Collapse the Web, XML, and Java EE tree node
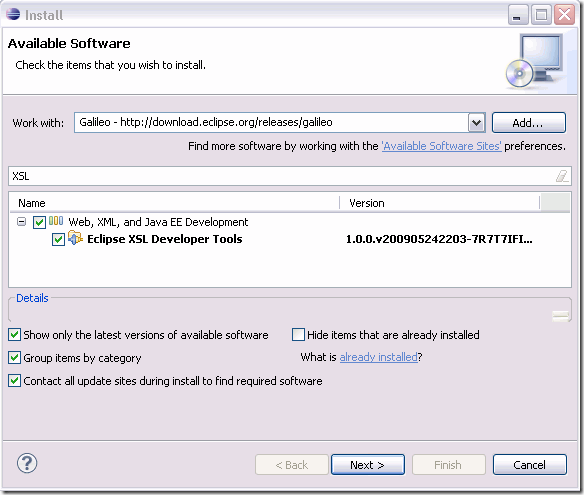The width and height of the screenshot is (584, 495). (x=22, y=222)
